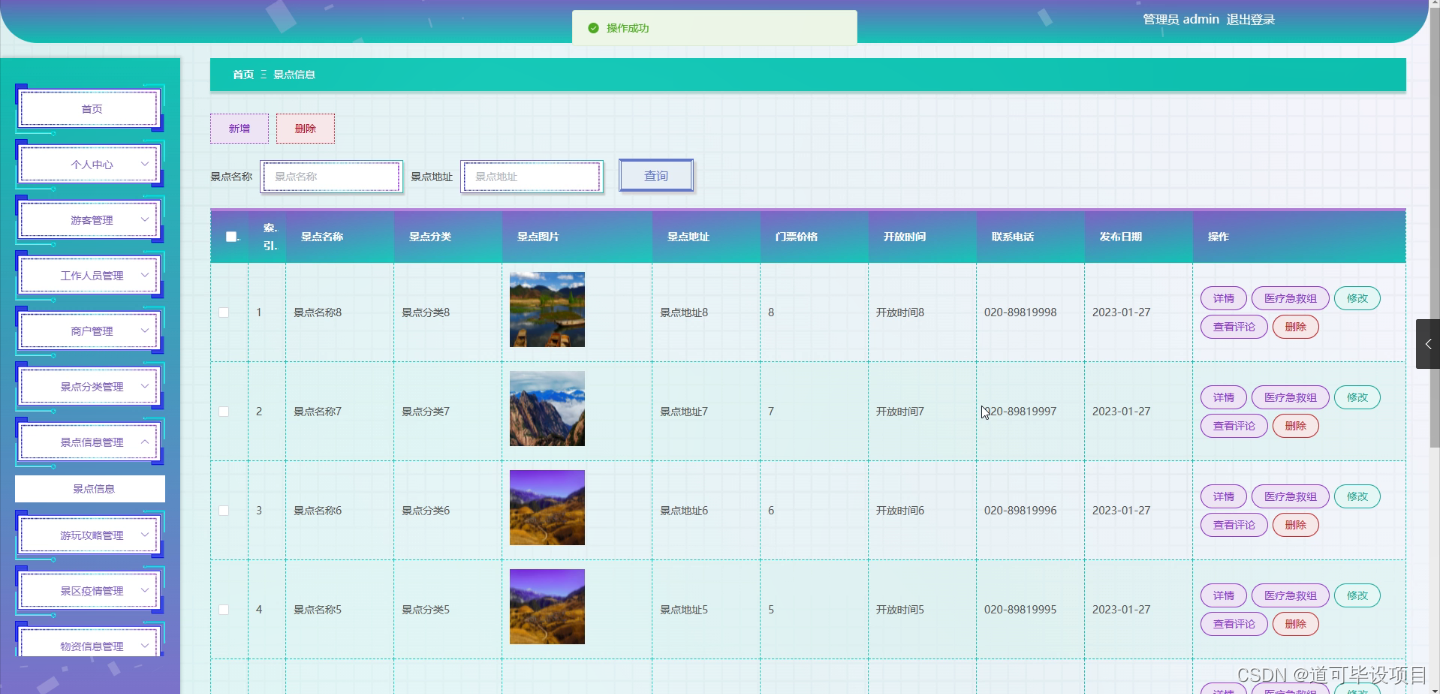Click the 新增 button
Screen dimensions: 1440x694
click(239, 129)
